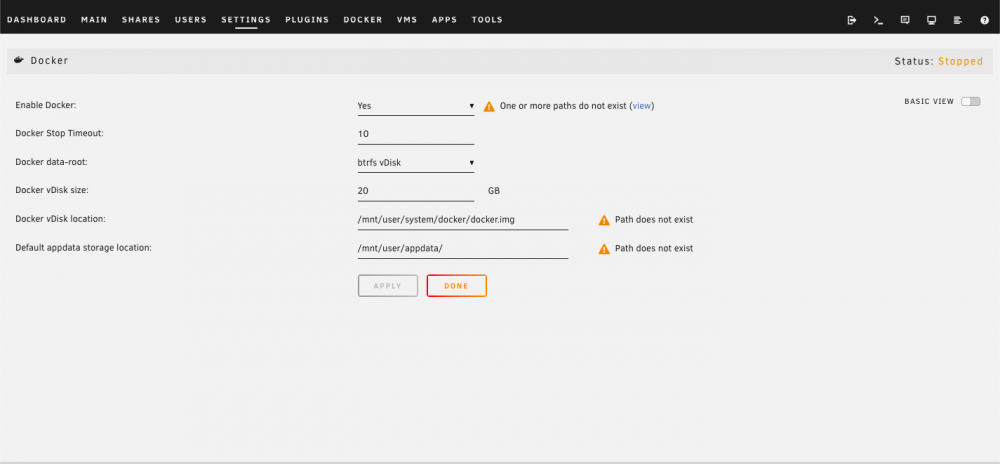
Task: Open the Apps menu item
Action: (445, 20)
